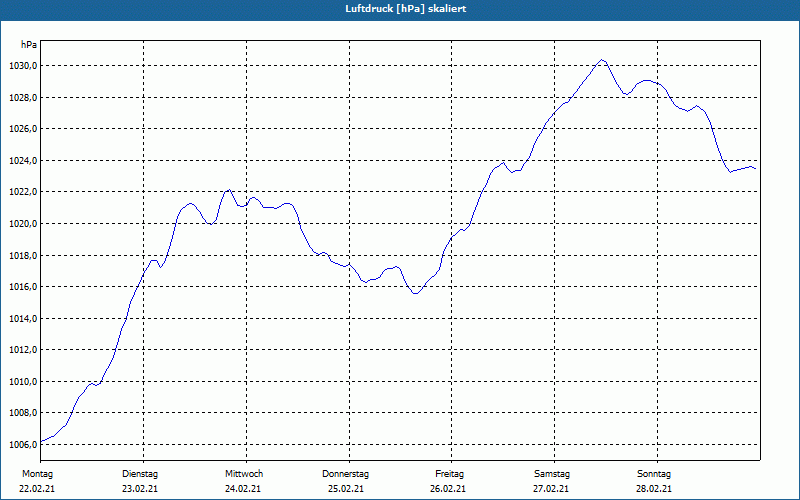Click the 1026,0 axis value
The image size is (800, 500).
(23, 129)
